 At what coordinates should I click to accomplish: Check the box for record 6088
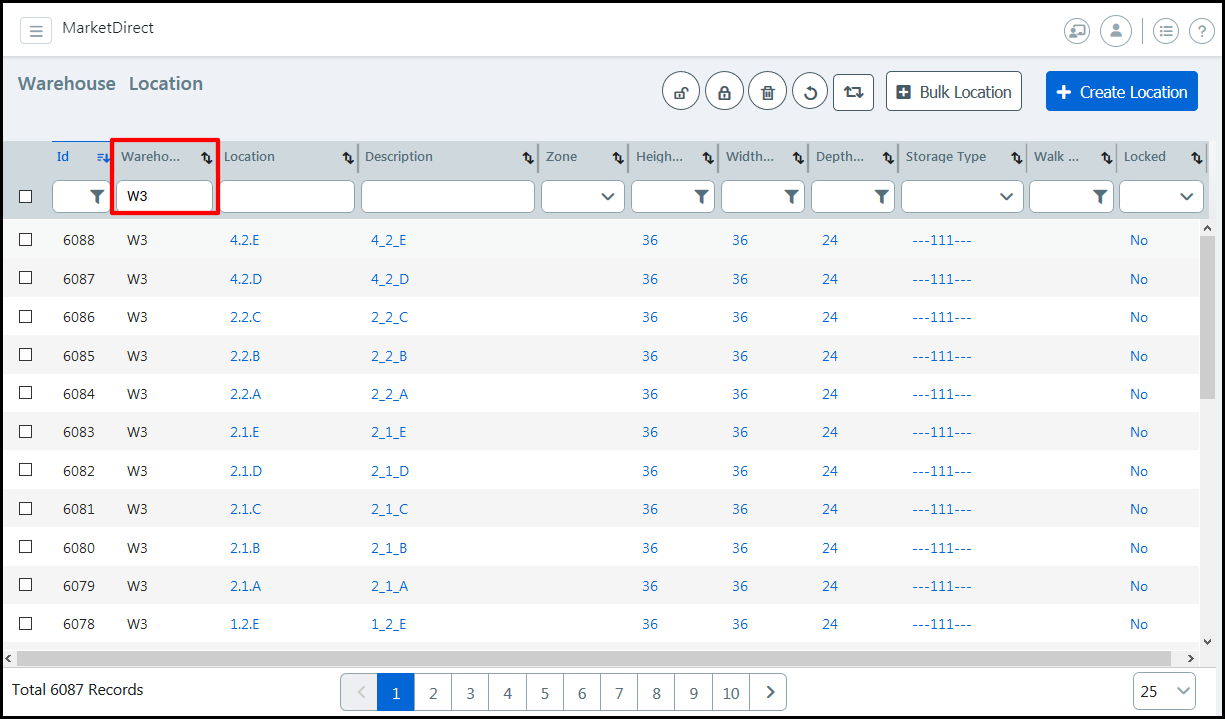point(26,240)
